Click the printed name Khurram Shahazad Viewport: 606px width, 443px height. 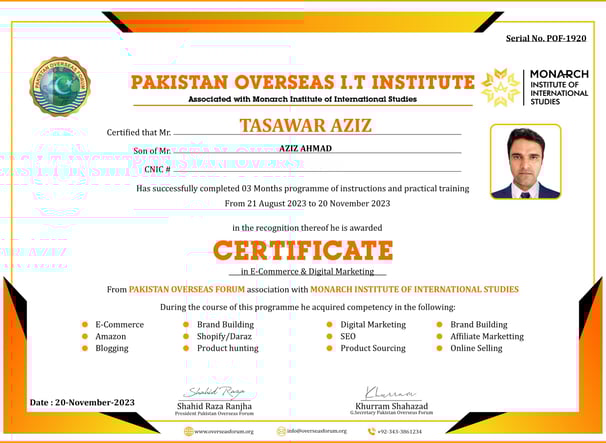[x=392, y=406]
